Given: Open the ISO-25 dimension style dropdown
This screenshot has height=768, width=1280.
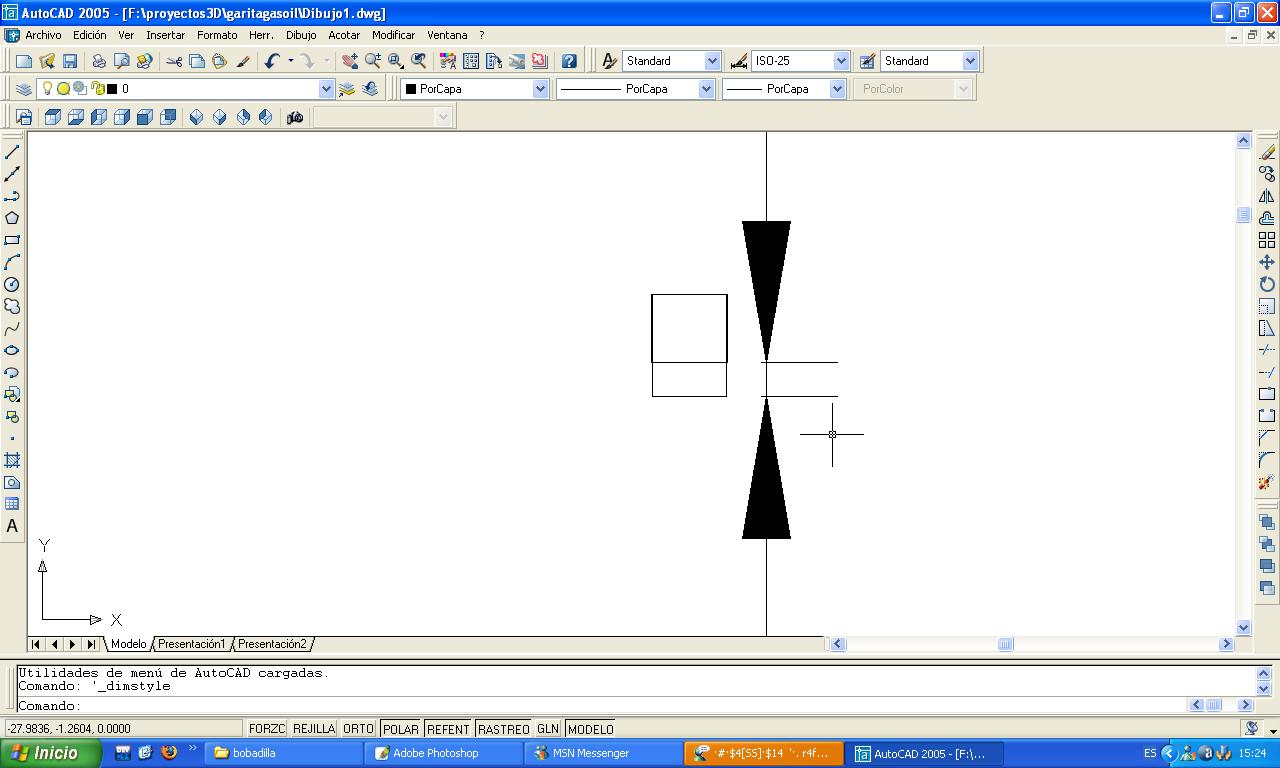Looking at the screenshot, I should [x=841, y=61].
